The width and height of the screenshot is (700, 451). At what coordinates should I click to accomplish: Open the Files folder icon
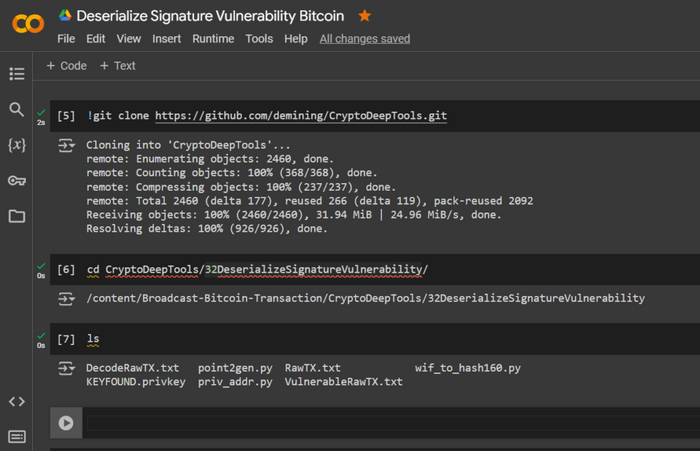click(16, 216)
